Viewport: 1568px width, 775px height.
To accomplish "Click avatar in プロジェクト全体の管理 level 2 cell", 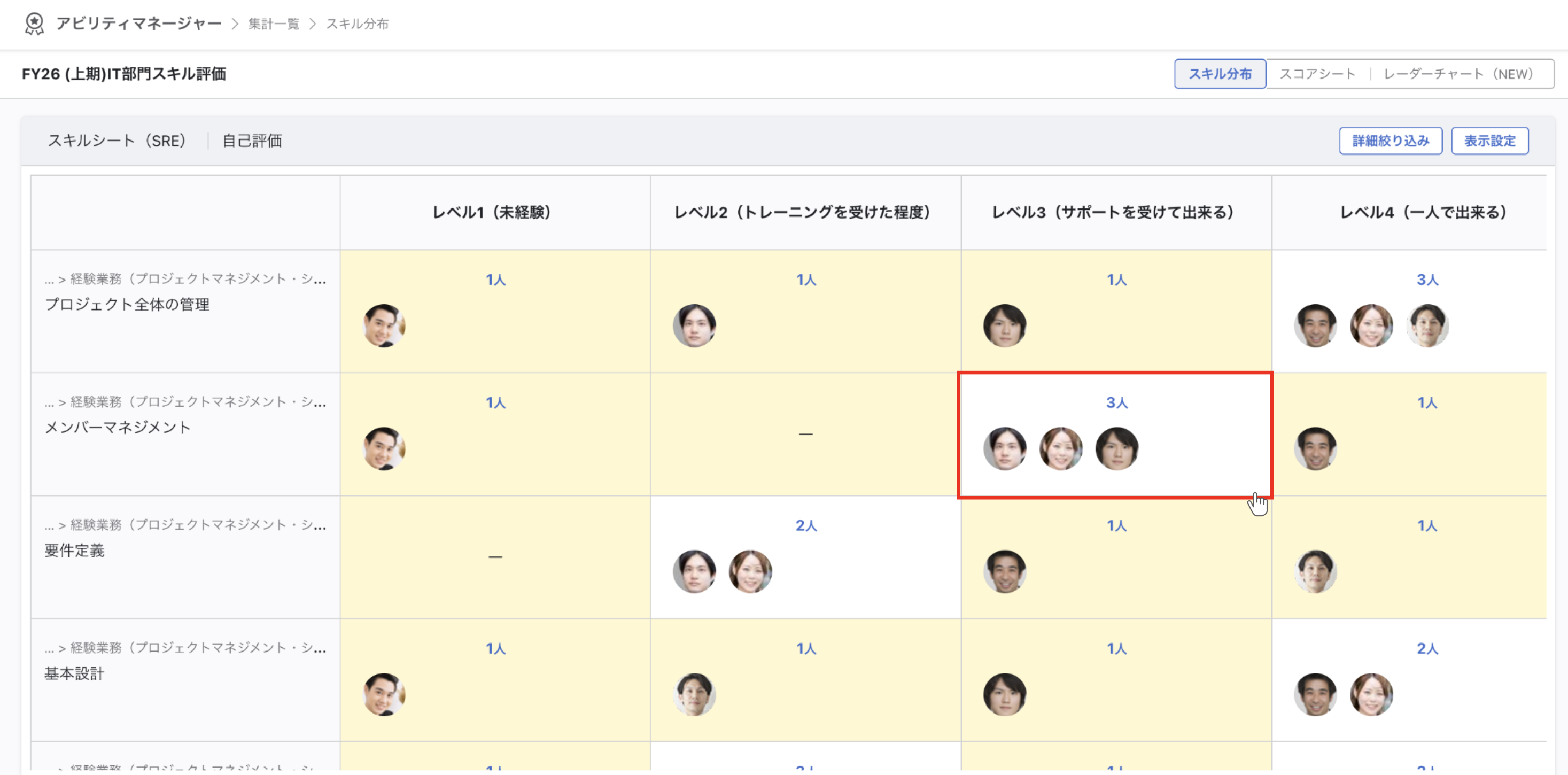I will point(695,325).
